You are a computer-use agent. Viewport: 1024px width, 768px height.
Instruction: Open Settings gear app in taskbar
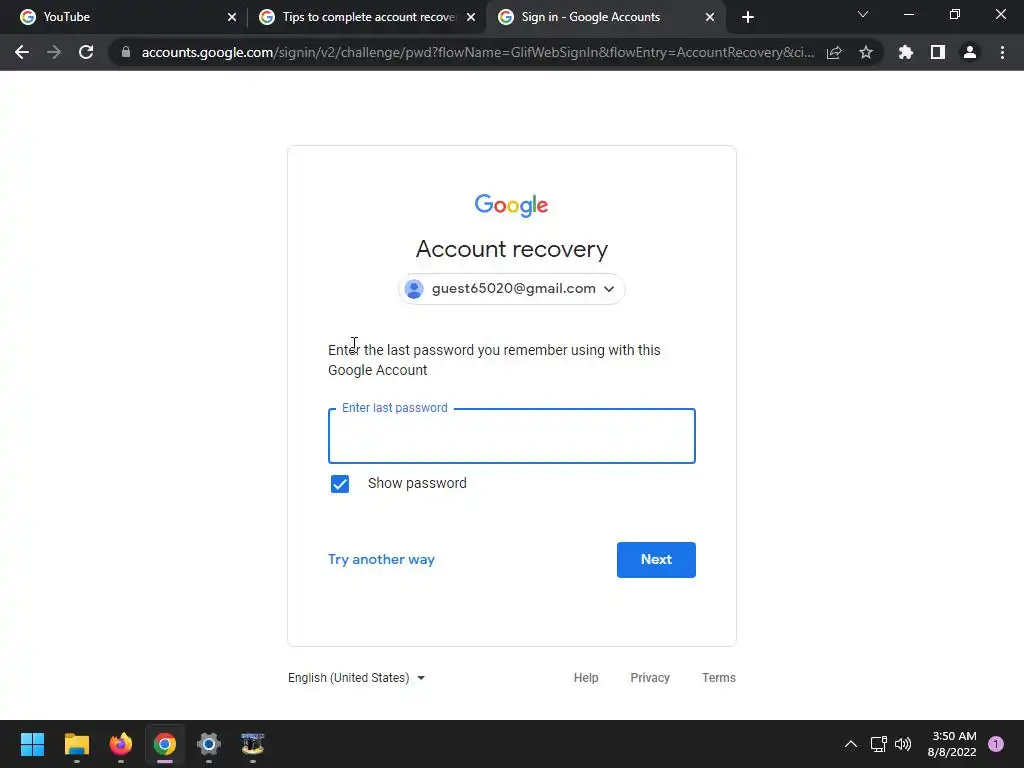coord(208,744)
